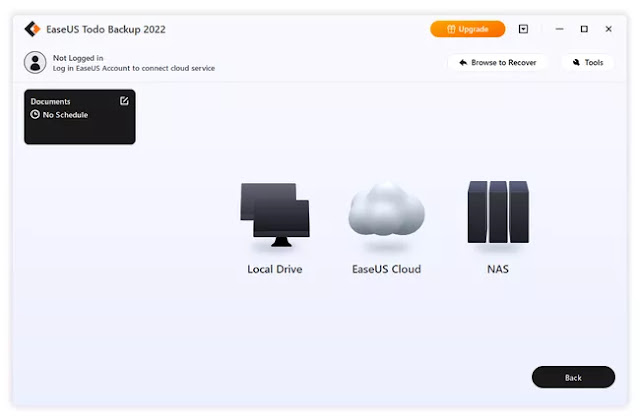The image size is (640, 420).
Task: Click the Not Logged in text
Action: [x=78, y=58]
